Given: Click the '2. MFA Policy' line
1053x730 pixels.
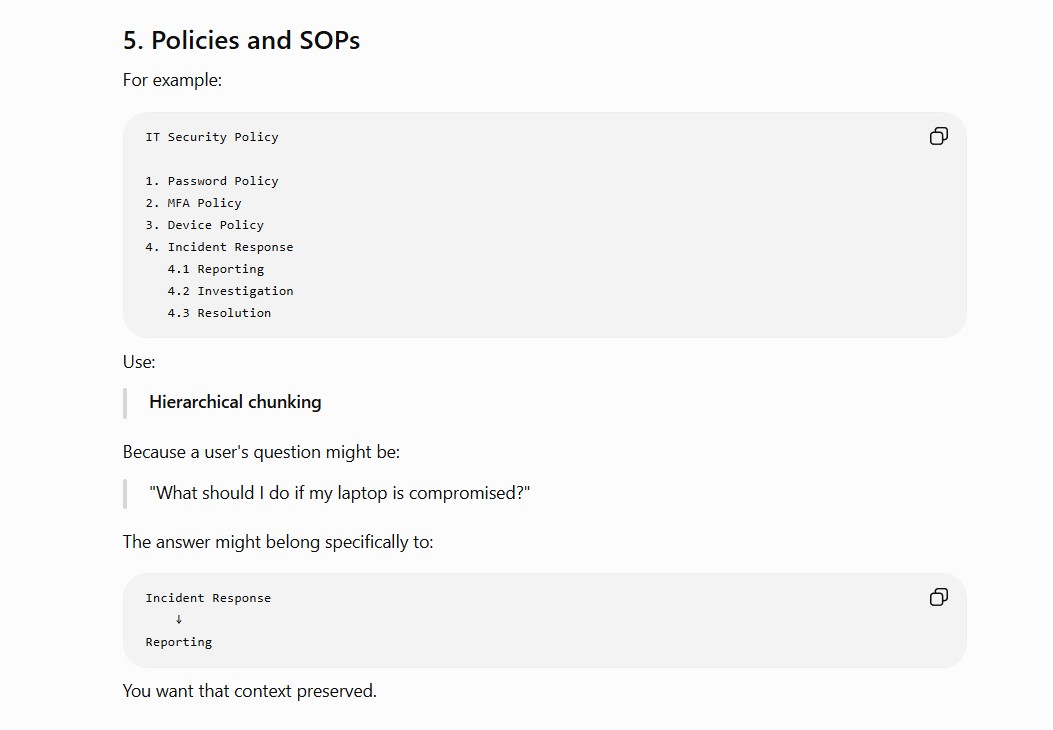Looking at the screenshot, I should pyautogui.click(x=193, y=203).
